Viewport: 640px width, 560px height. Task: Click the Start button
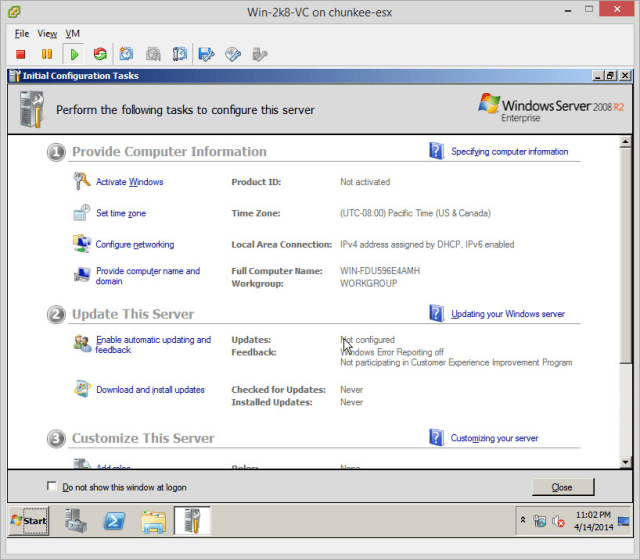tap(29, 520)
